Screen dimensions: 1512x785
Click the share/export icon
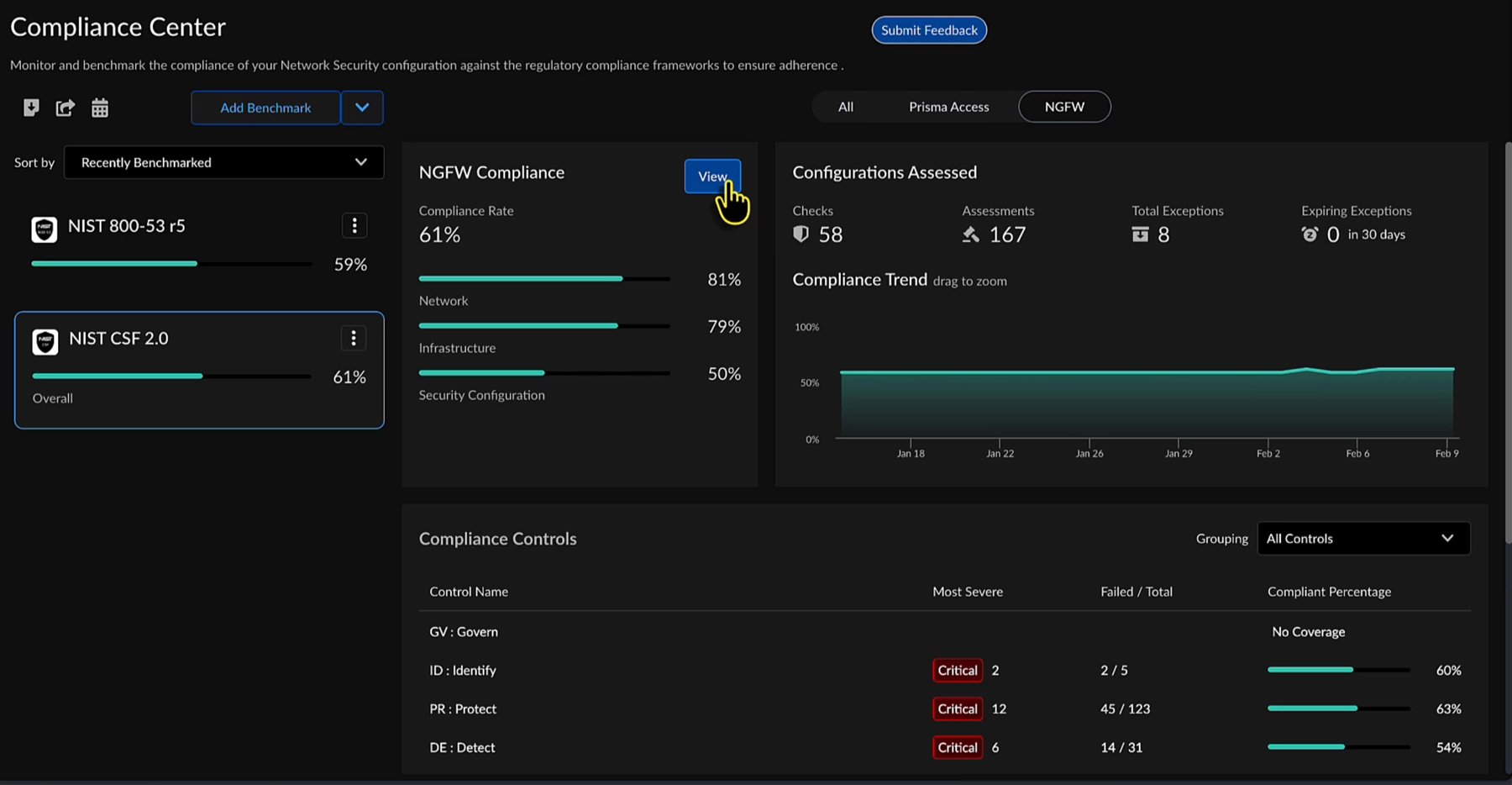point(65,108)
